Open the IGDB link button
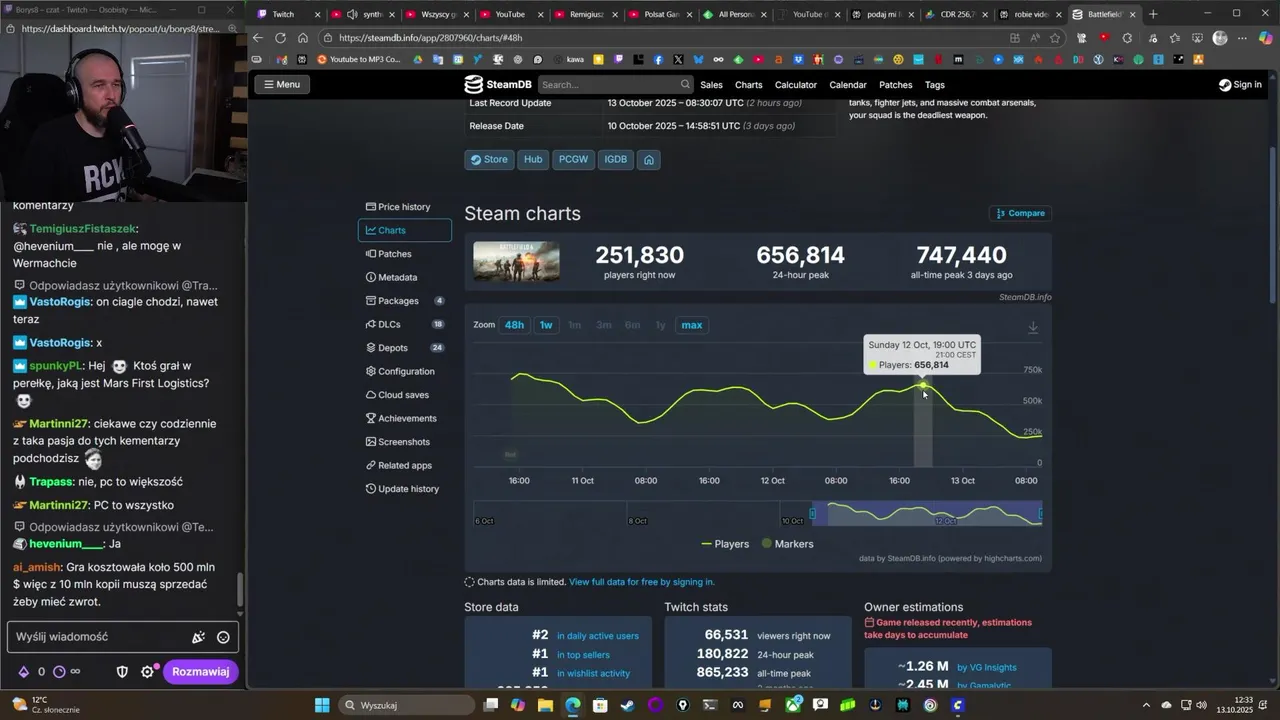This screenshot has height=720, width=1280. [615, 160]
